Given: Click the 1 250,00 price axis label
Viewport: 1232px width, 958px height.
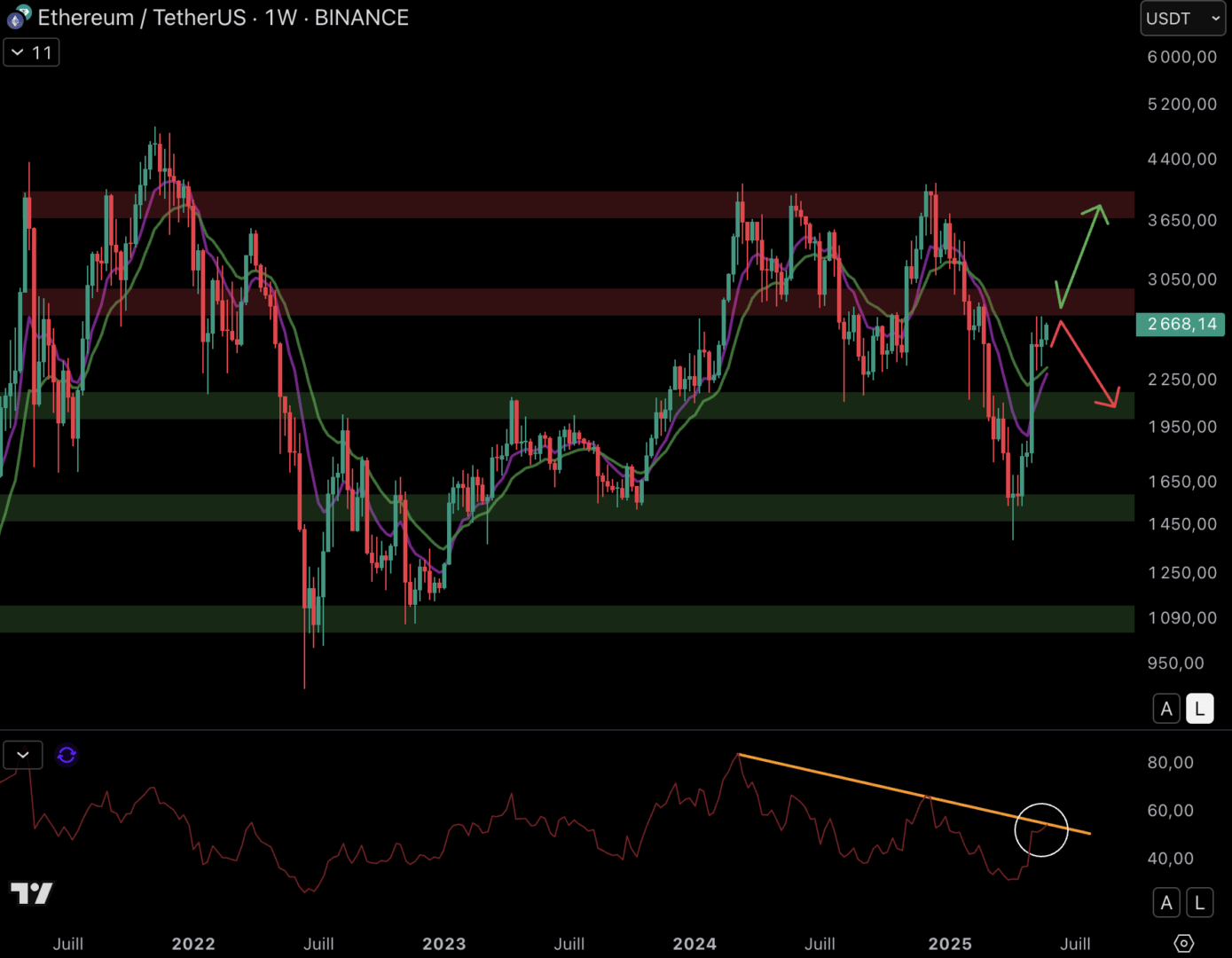Looking at the screenshot, I should (x=1182, y=573).
